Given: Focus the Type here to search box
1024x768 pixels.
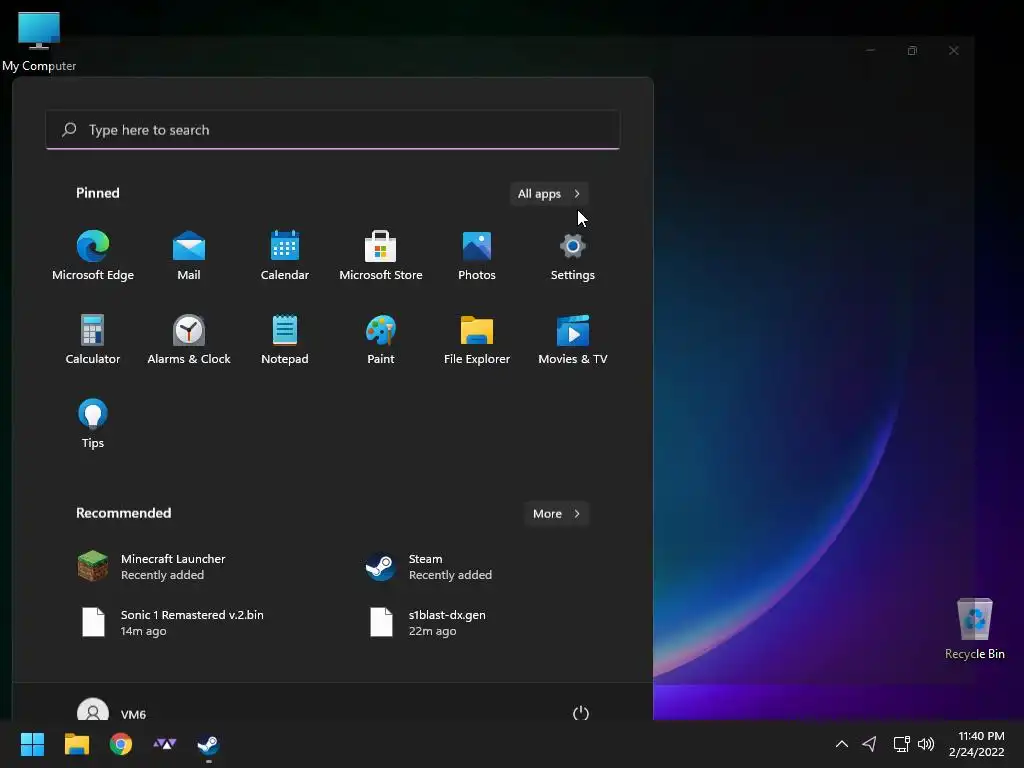Looking at the screenshot, I should tap(332, 129).
